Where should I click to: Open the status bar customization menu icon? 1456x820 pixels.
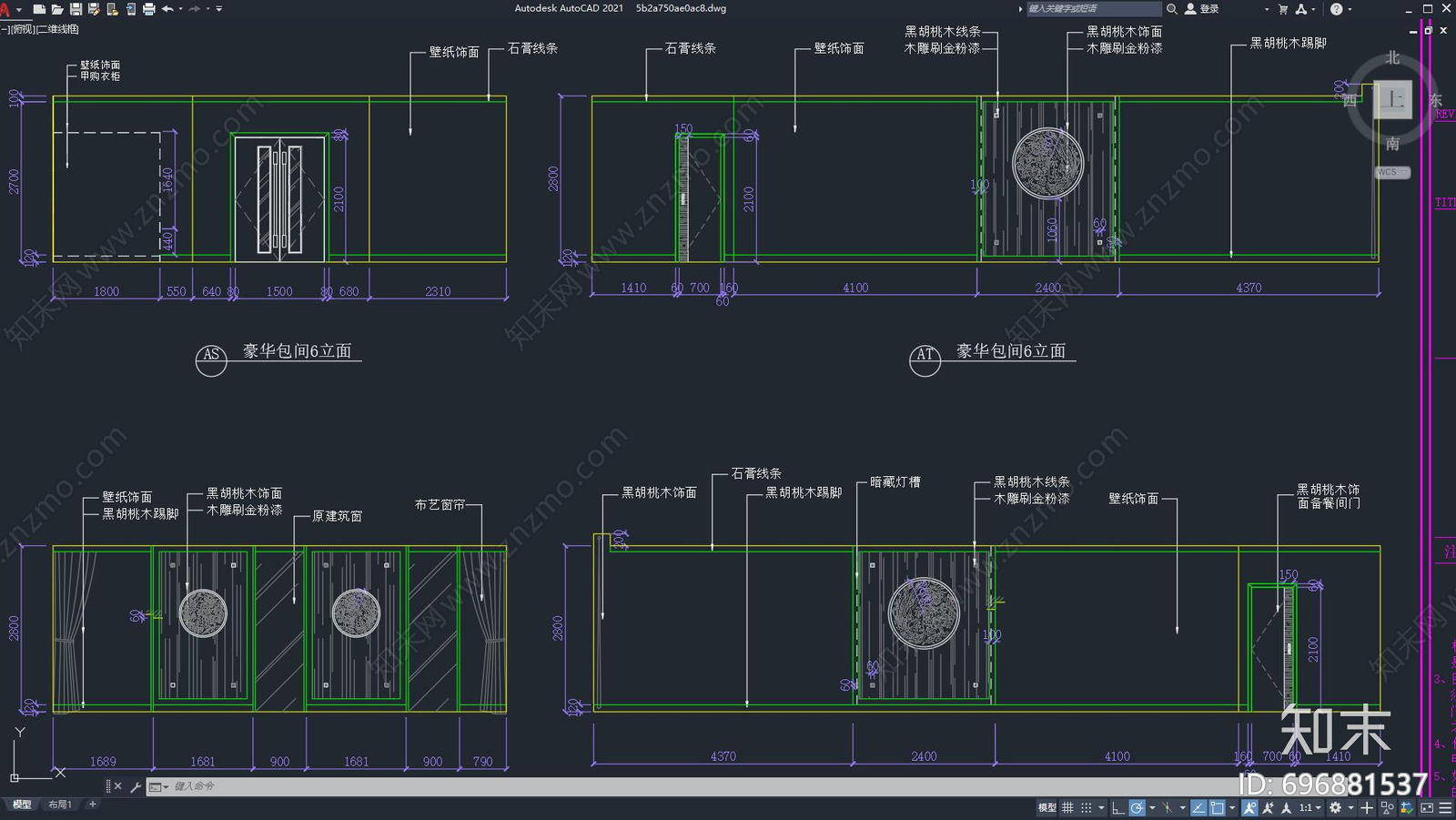click(x=1446, y=807)
